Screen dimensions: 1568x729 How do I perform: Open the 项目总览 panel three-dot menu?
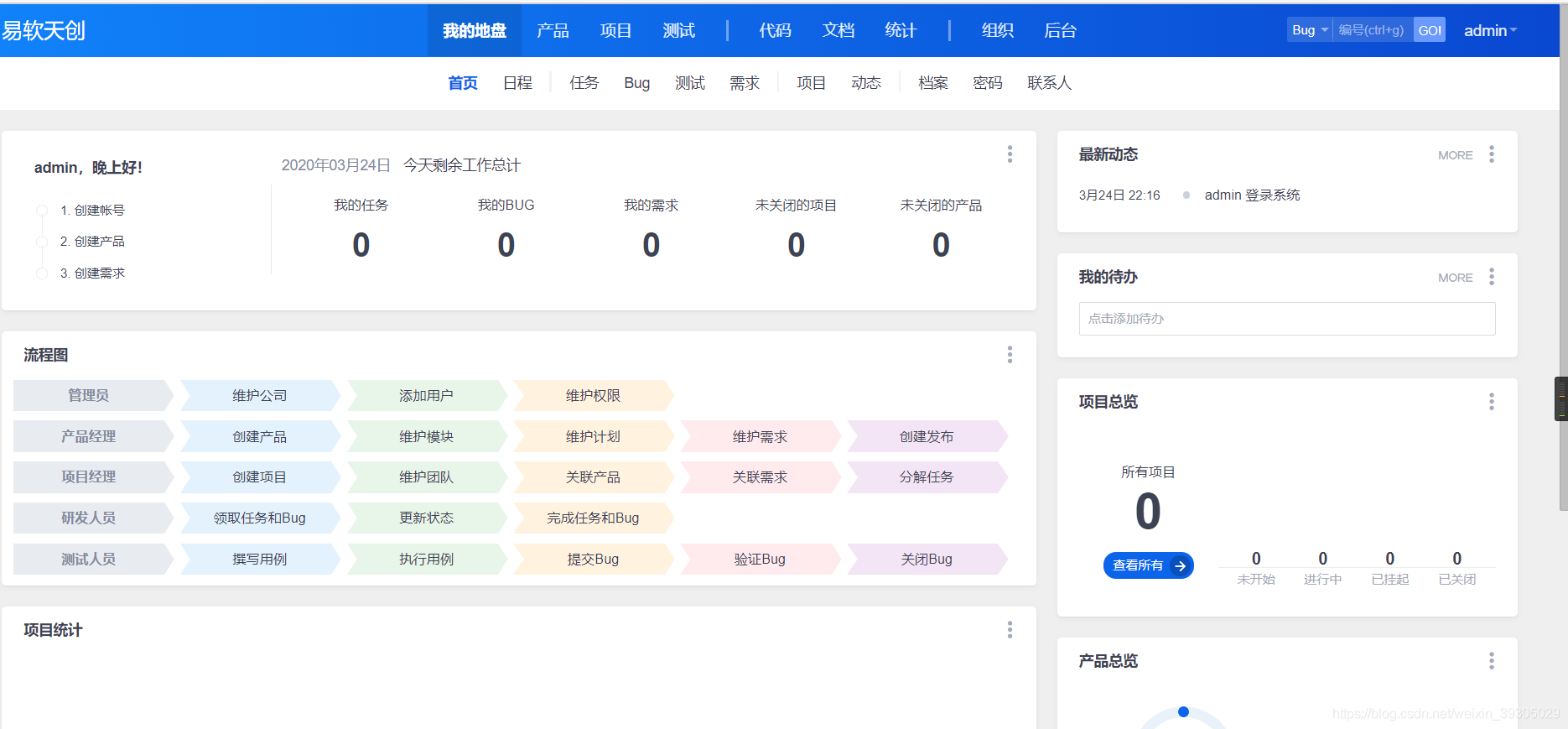pos(1492,402)
